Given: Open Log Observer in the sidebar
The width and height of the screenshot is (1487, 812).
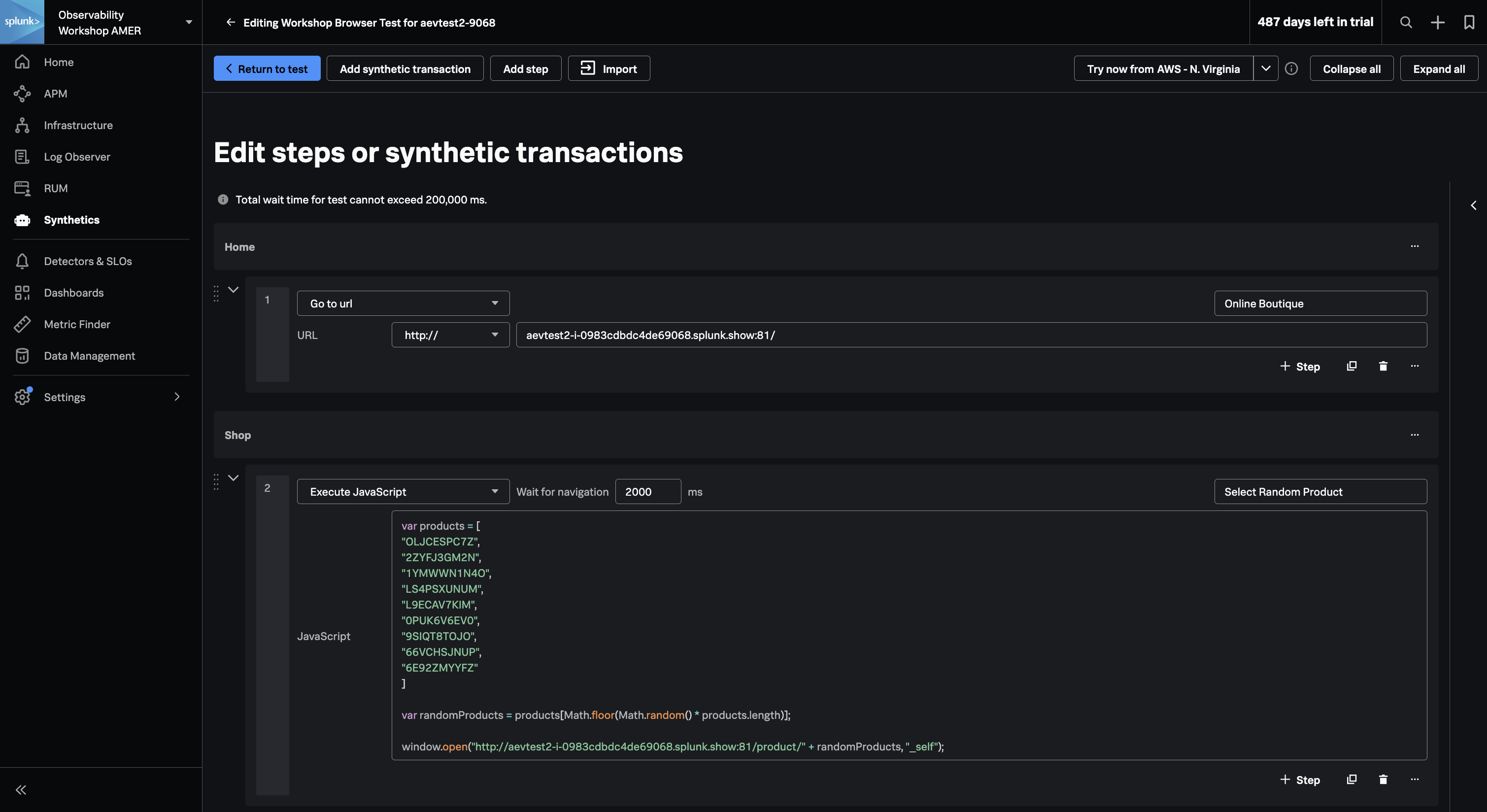Looking at the screenshot, I should 77,157.
